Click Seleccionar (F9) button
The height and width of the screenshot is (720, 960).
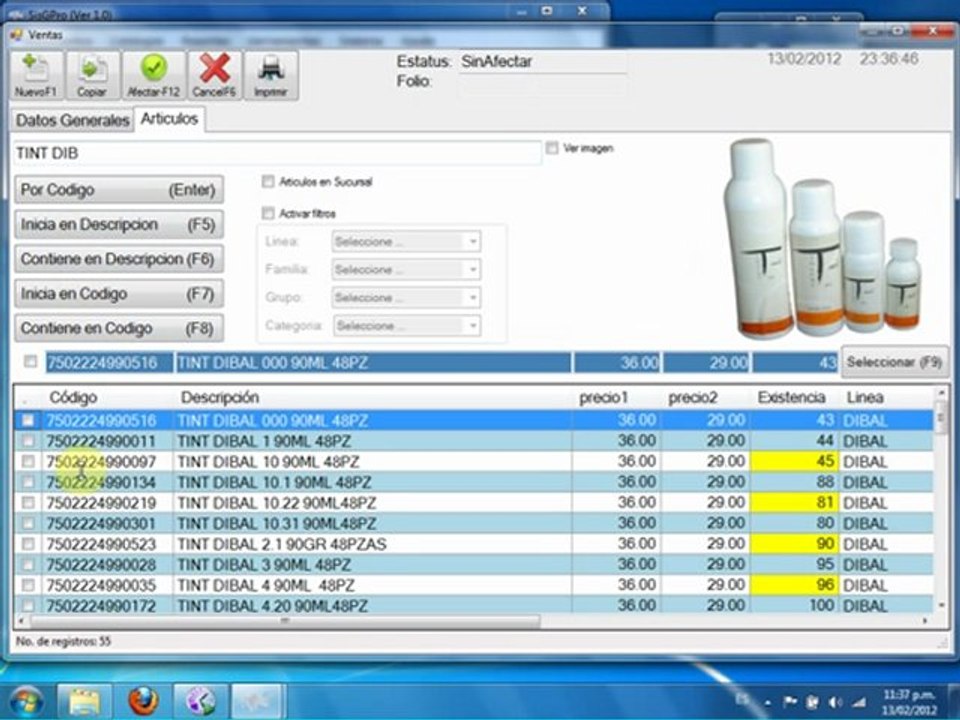894,362
